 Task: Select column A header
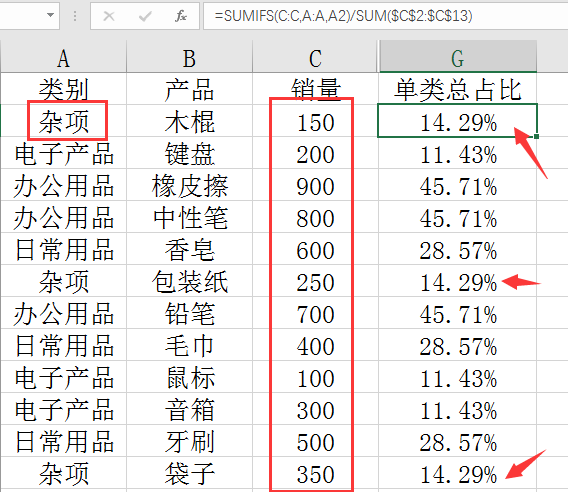(63, 57)
